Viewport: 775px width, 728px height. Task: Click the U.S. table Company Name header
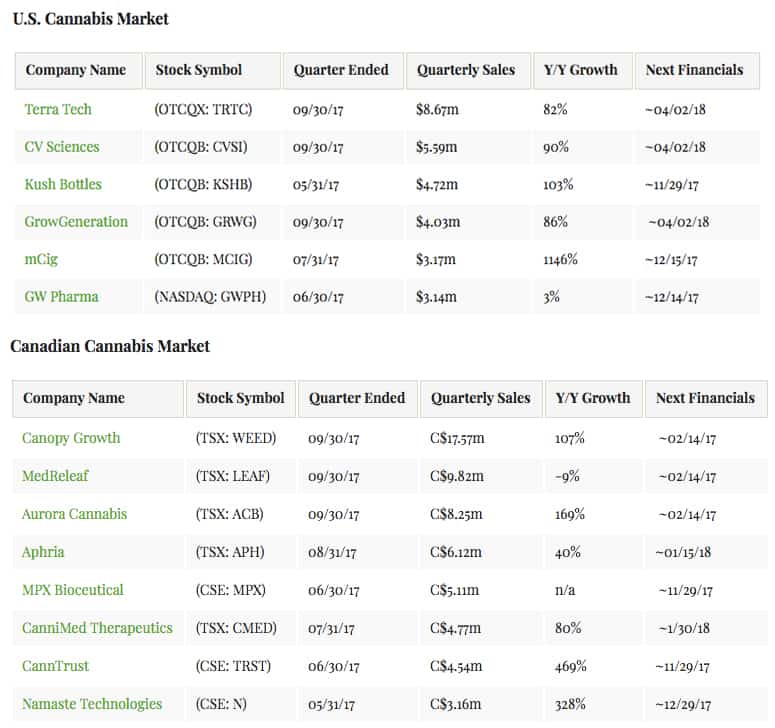pos(76,70)
